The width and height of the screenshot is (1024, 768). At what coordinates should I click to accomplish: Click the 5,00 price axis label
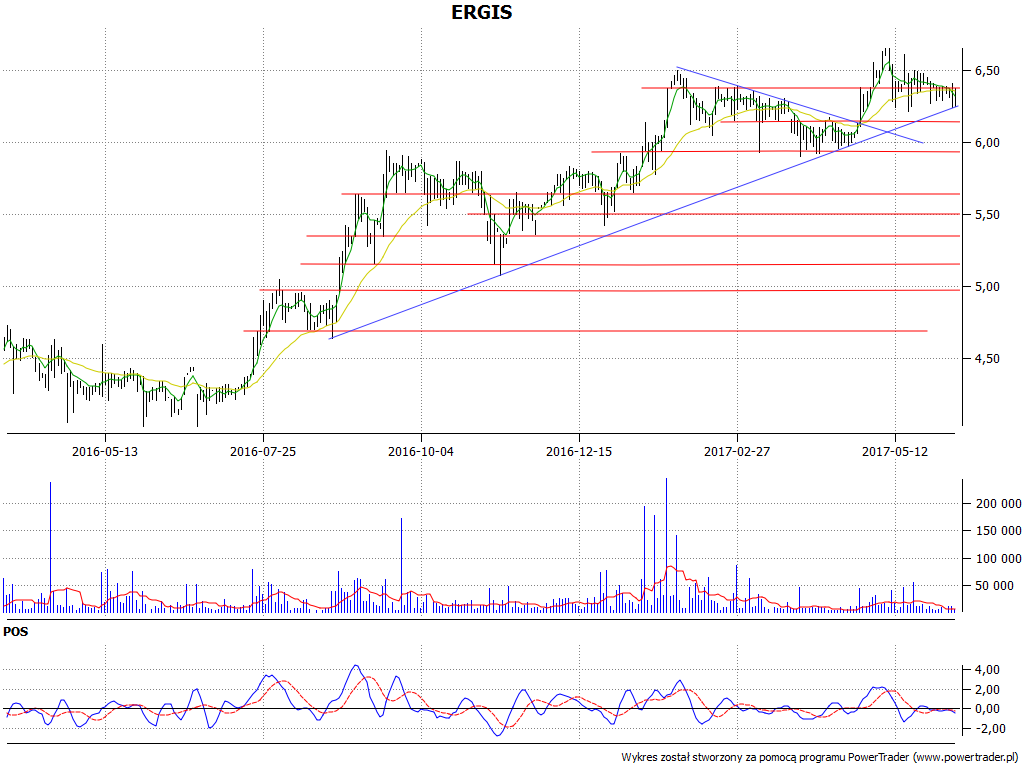coord(987,286)
